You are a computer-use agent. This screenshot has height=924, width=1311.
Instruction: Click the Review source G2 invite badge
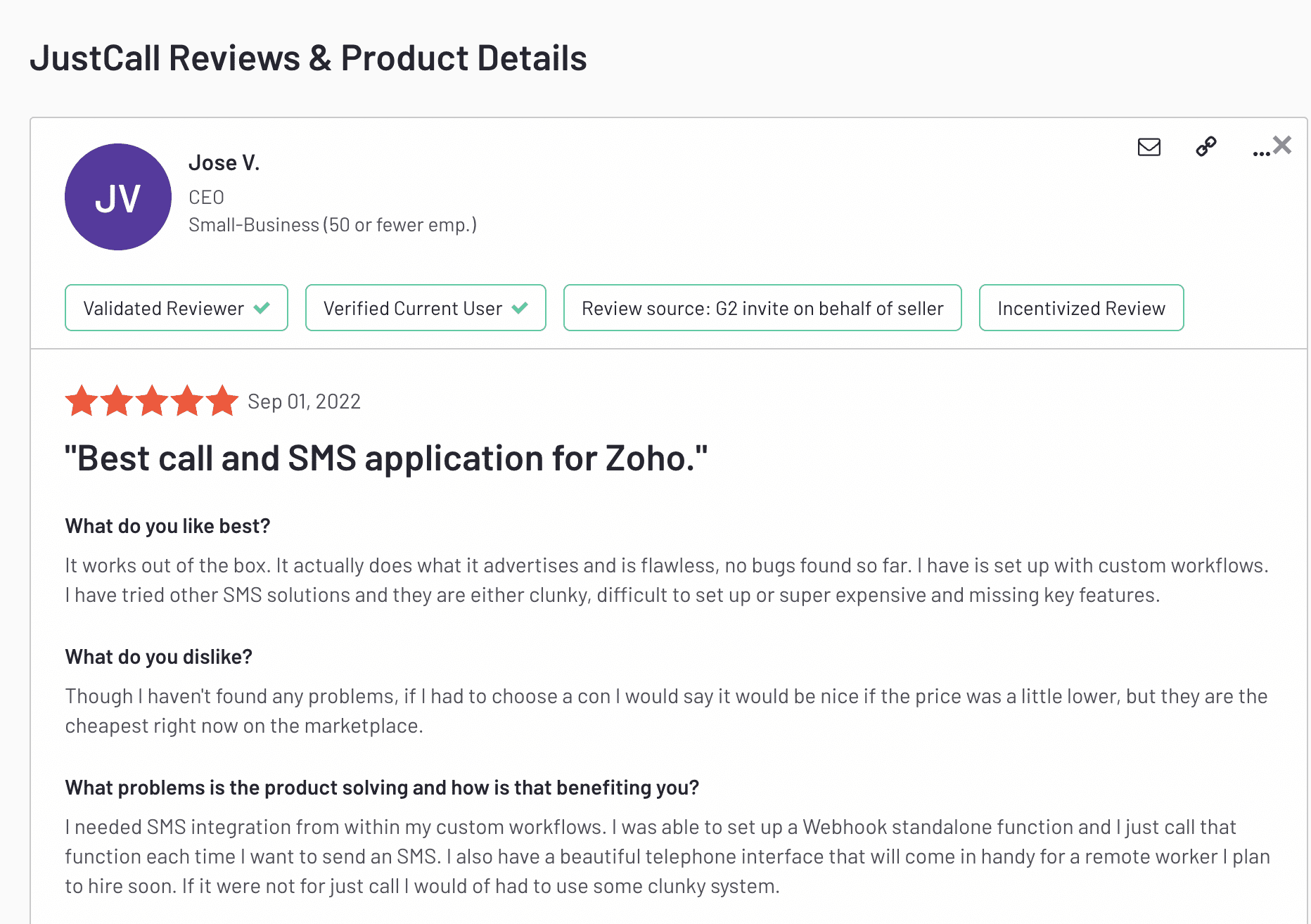pyautogui.click(x=762, y=308)
